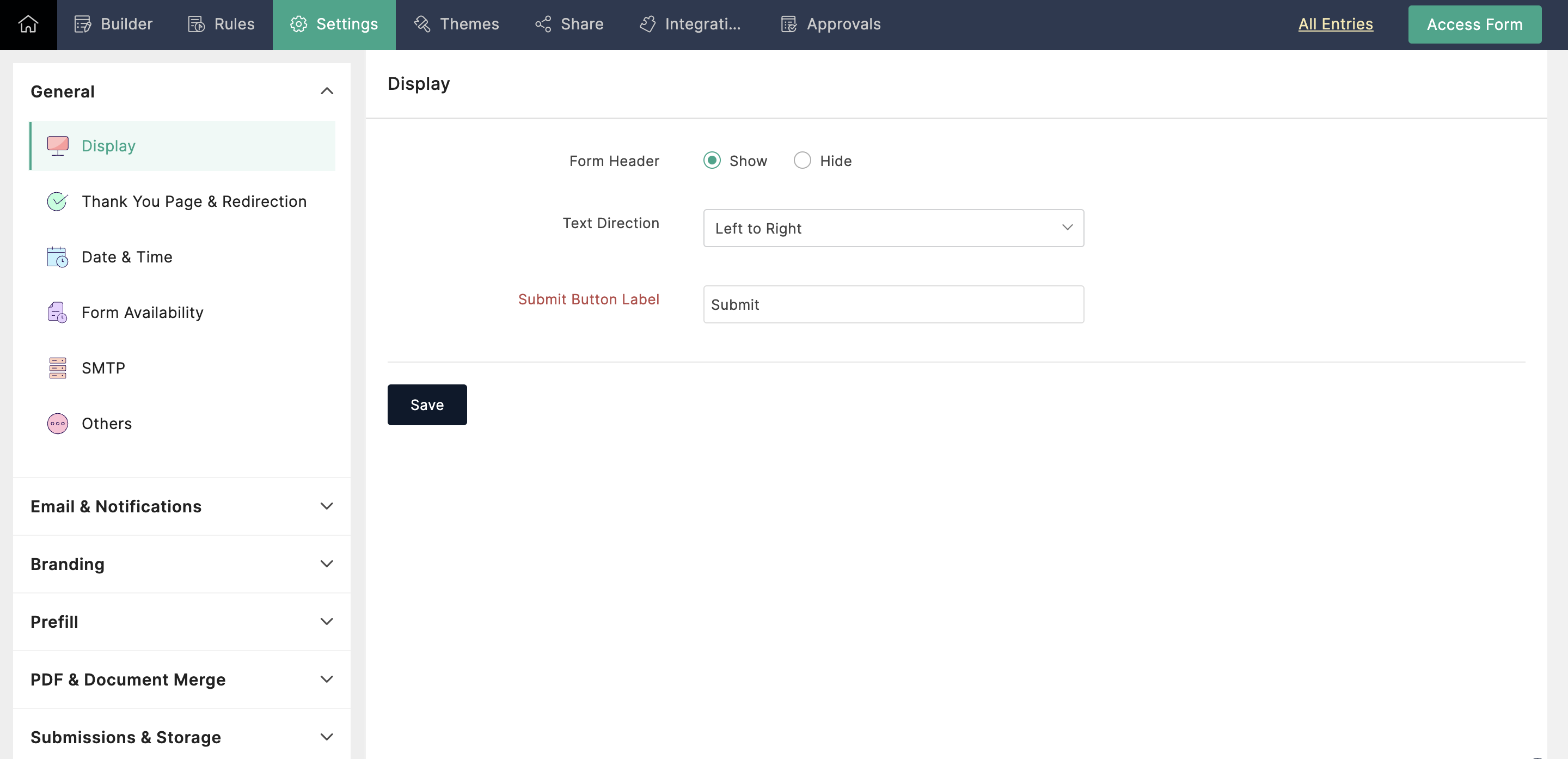This screenshot has height=759, width=1568.
Task: Switch to the Builder tab
Action: [113, 25]
